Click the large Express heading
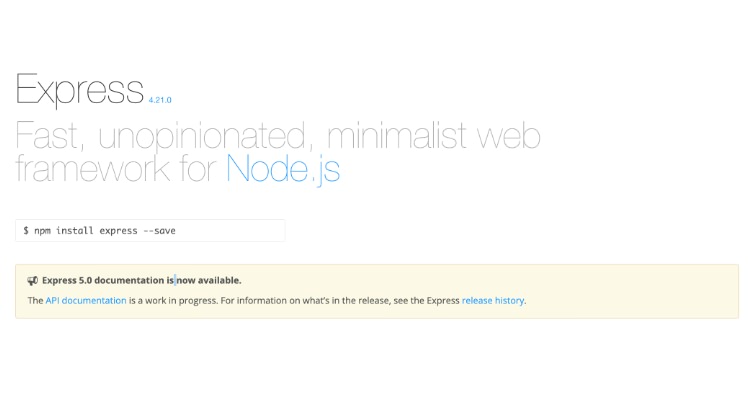This screenshot has width=750, height=400. (x=80, y=89)
